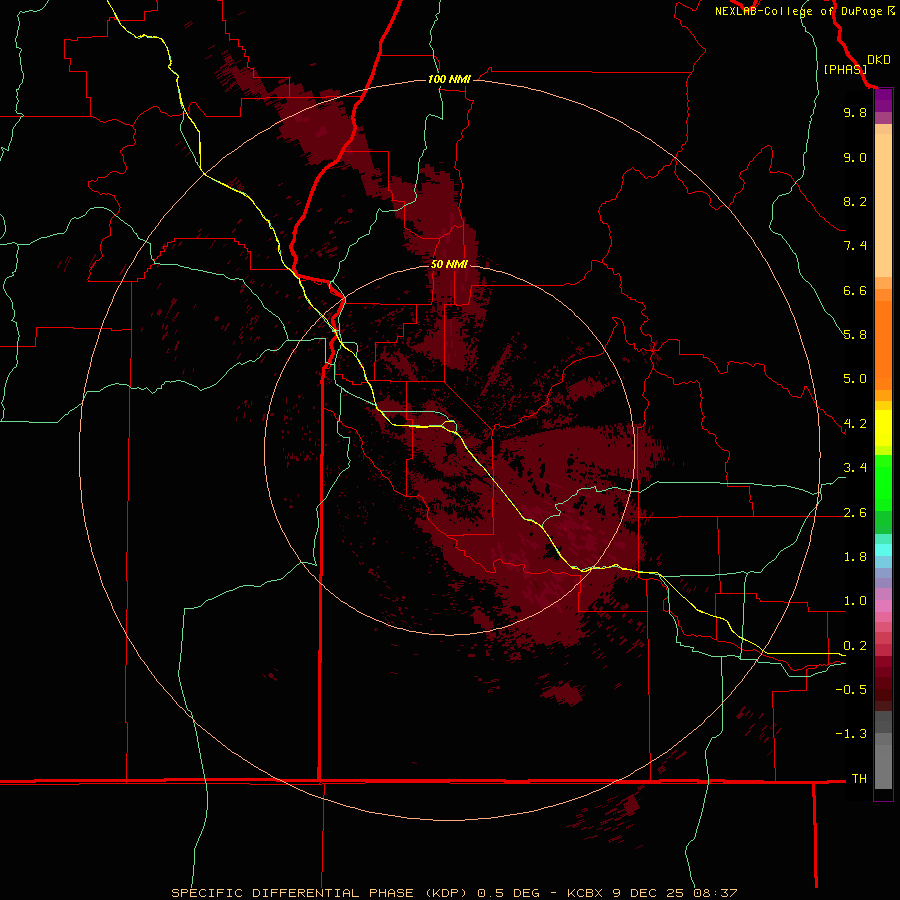Click the -0.5 scale label
This screenshot has height=900, width=900.
click(851, 690)
